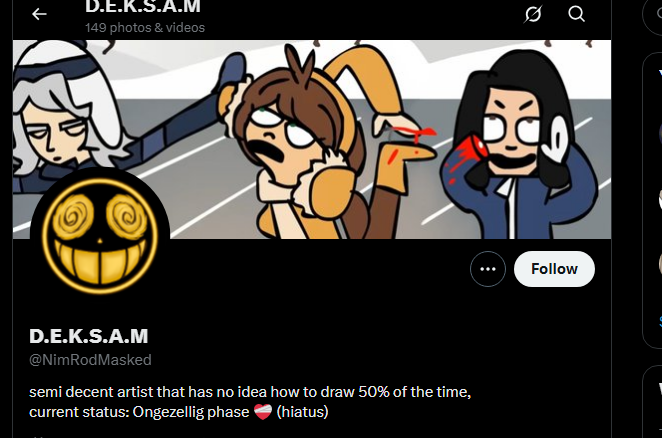Open third suggested account avatar in sidebar

pos(660,264)
